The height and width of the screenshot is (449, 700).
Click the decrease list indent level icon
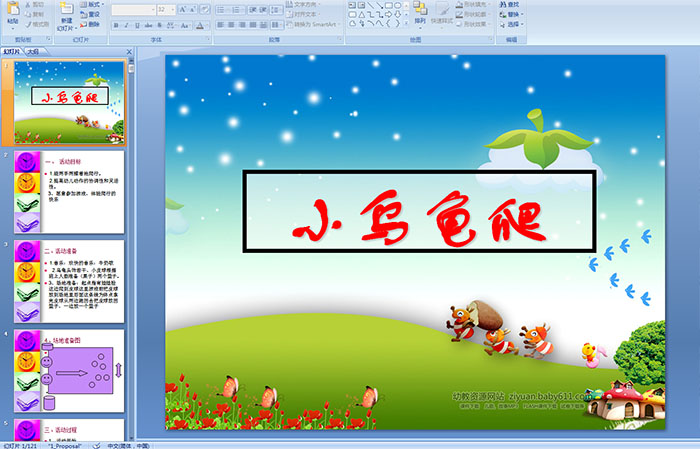(253, 10)
